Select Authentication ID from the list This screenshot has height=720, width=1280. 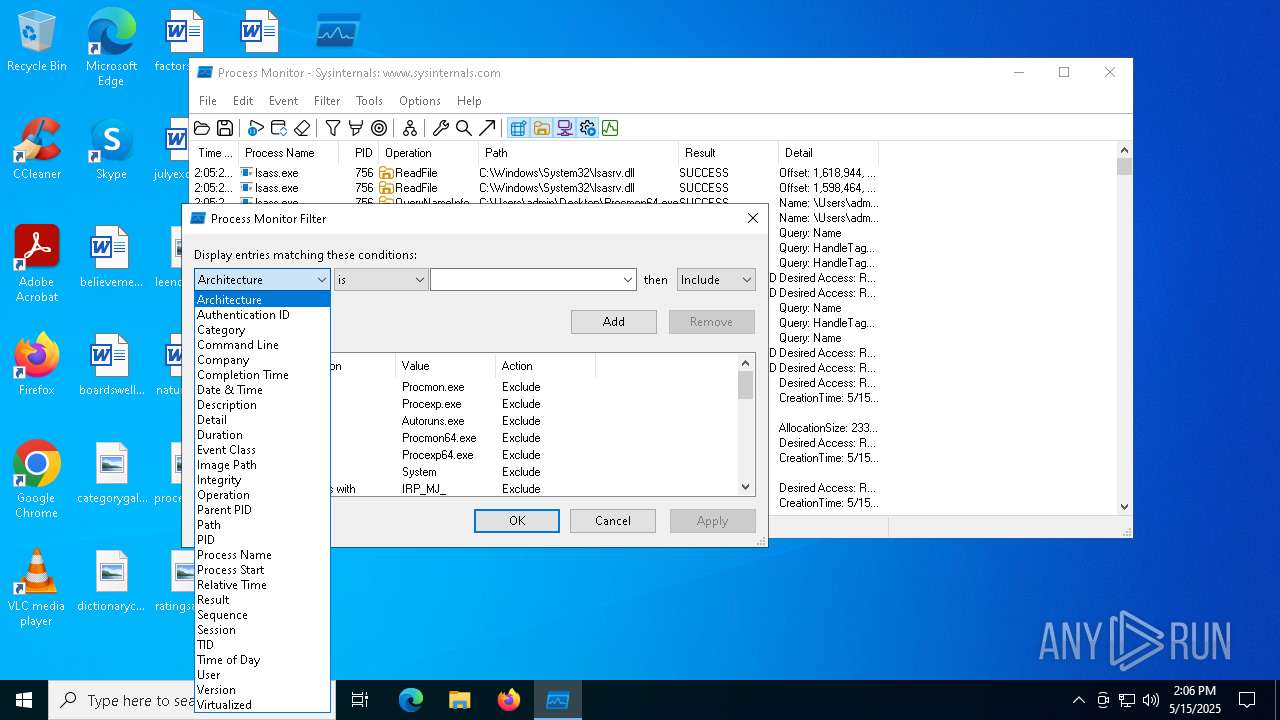262,315
